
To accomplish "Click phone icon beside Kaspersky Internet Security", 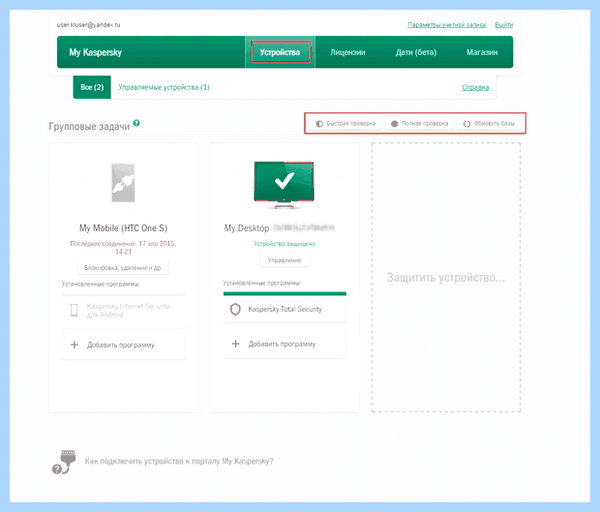I will (74, 310).
